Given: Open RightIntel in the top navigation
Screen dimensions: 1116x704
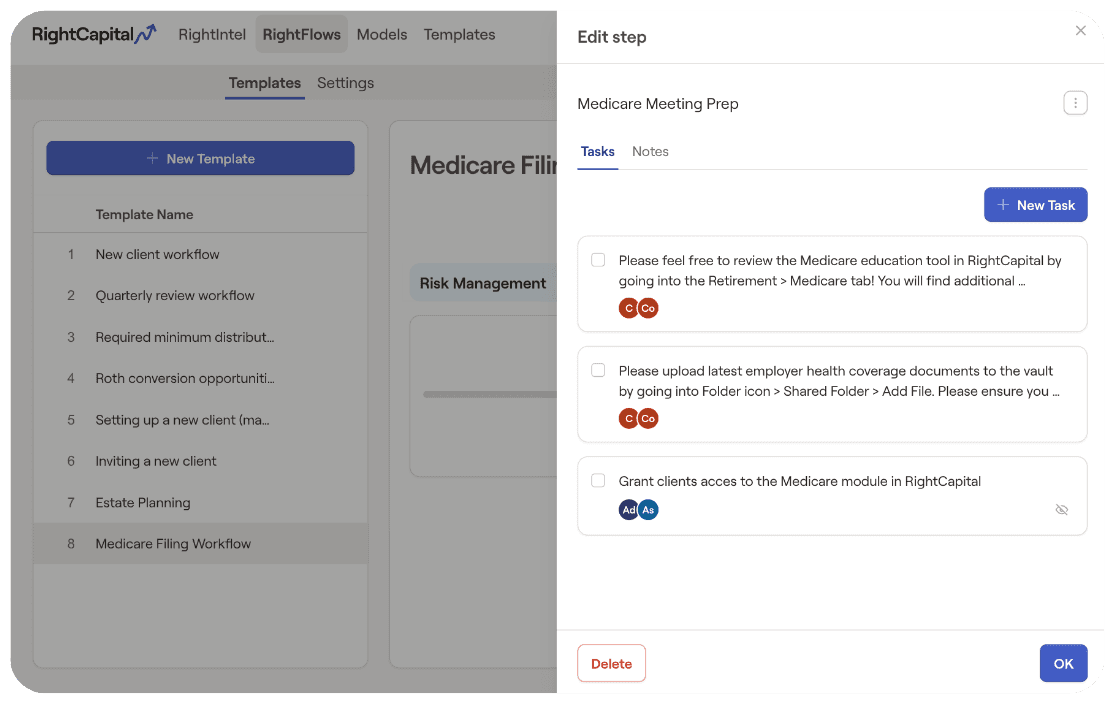Looking at the screenshot, I should click(x=211, y=34).
